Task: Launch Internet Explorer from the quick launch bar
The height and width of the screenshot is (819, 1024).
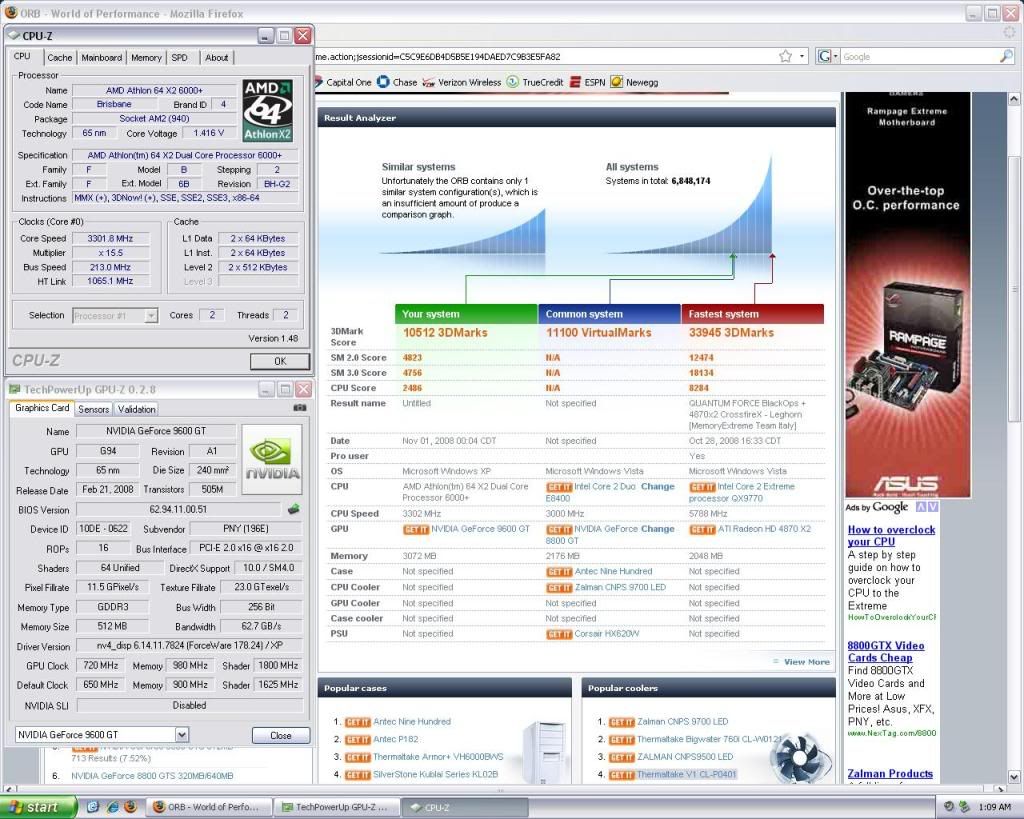Action: coord(112,807)
